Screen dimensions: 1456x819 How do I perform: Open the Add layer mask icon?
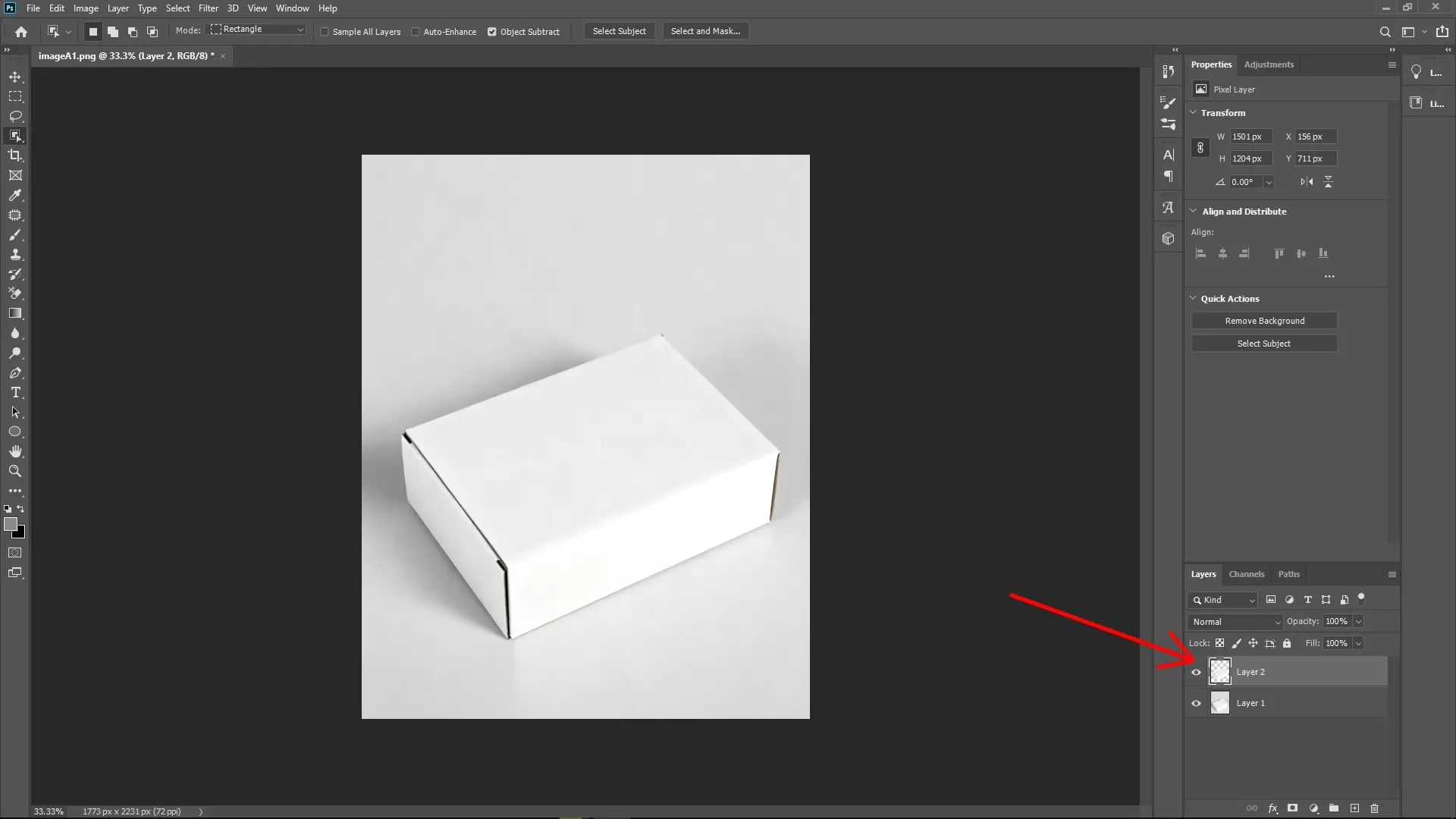click(1292, 808)
